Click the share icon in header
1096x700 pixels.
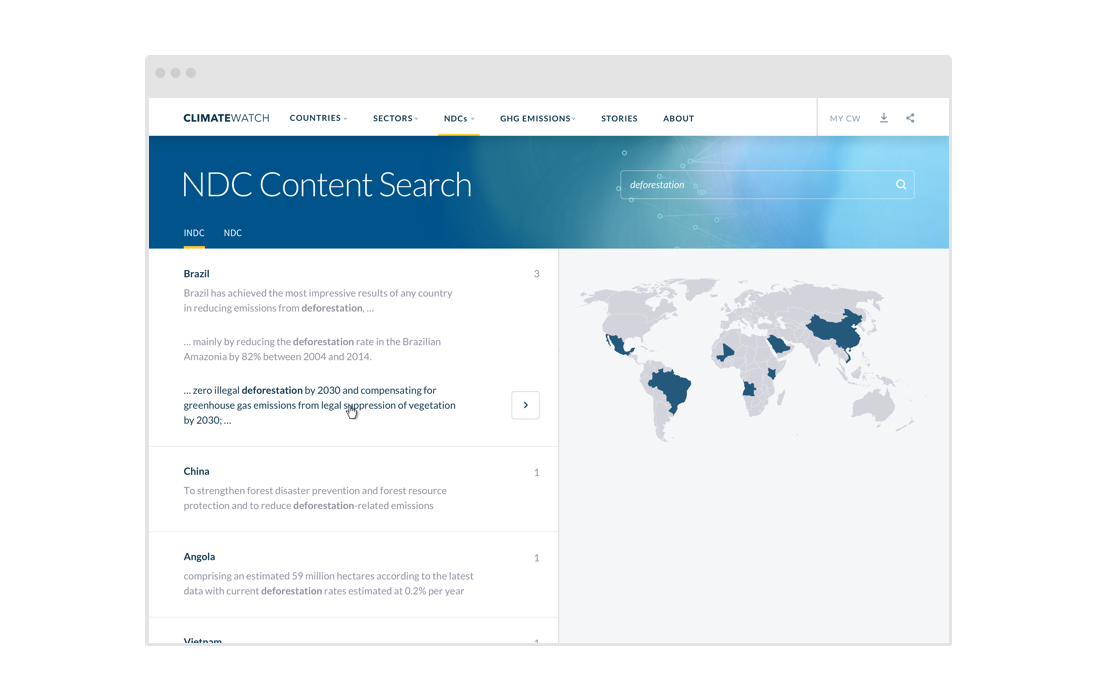pos(910,118)
